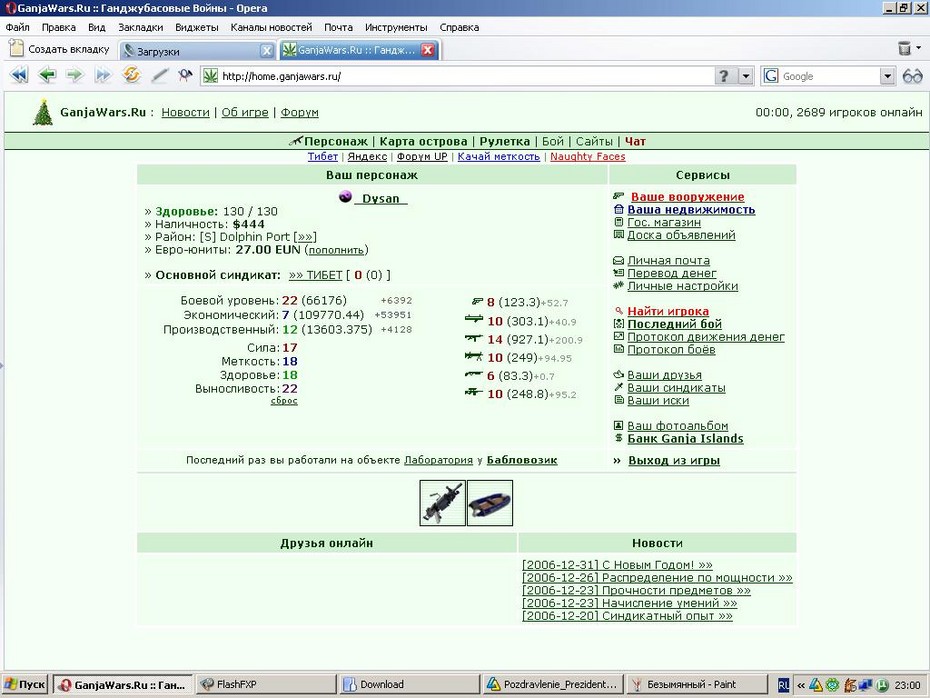Switch to FlashFXP in the taskbar
The width and height of the screenshot is (930, 698).
click(265, 684)
